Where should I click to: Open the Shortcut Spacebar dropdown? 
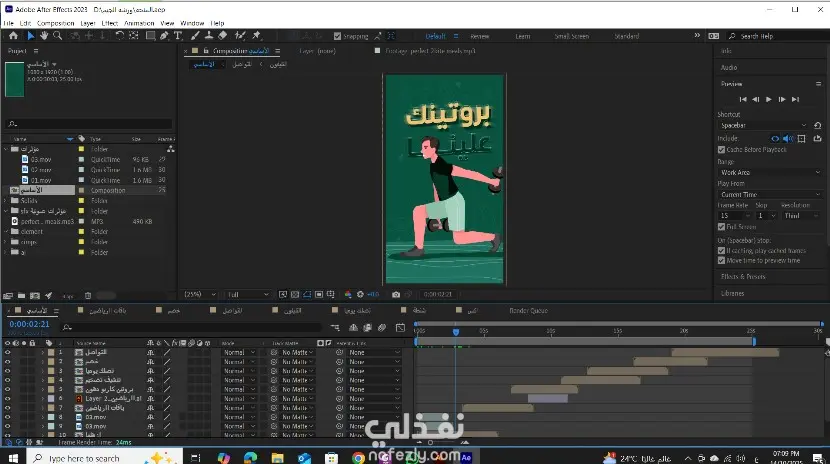[763, 125]
